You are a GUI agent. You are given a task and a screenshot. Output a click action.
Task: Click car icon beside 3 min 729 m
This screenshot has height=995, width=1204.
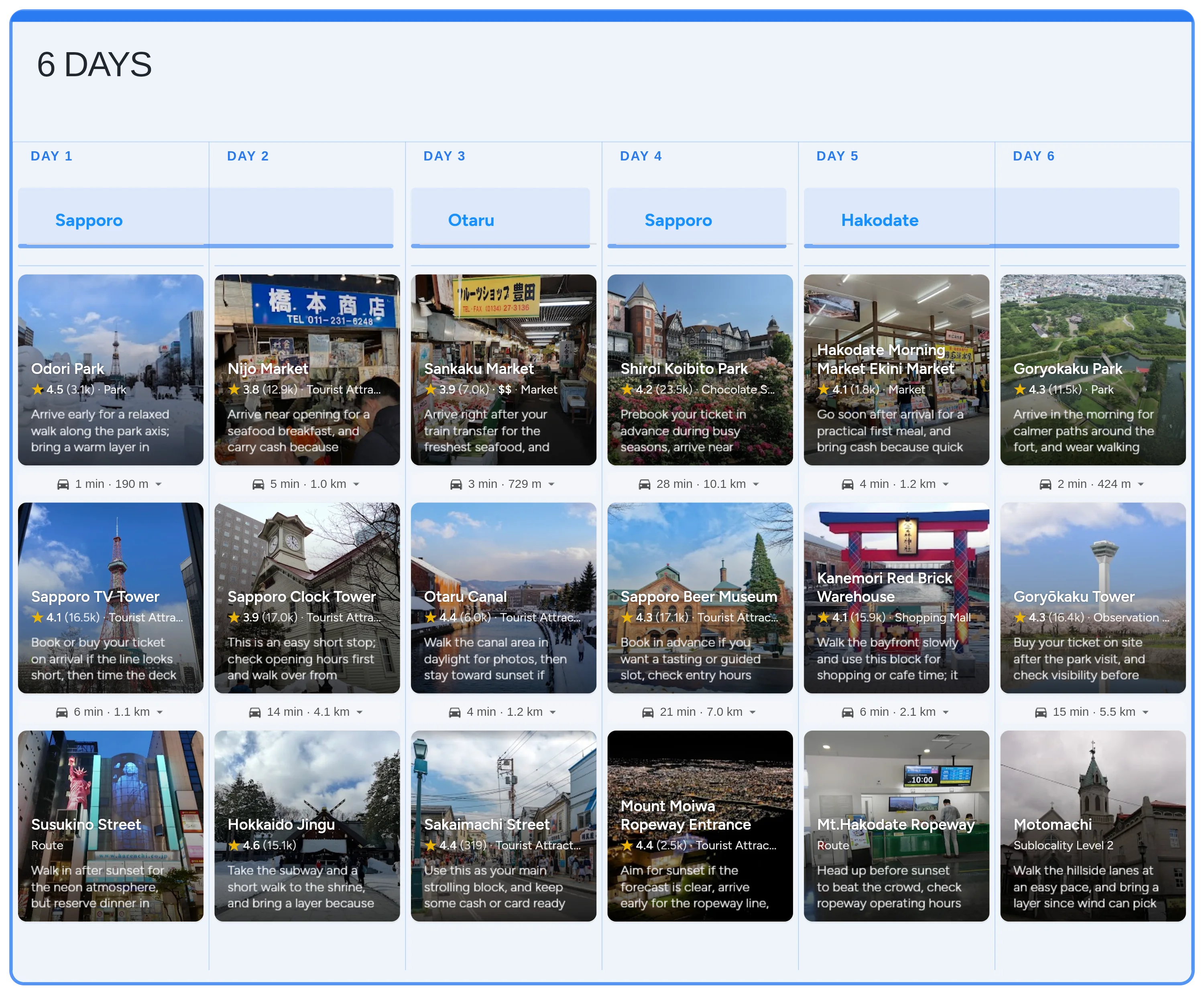pos(456,484)
